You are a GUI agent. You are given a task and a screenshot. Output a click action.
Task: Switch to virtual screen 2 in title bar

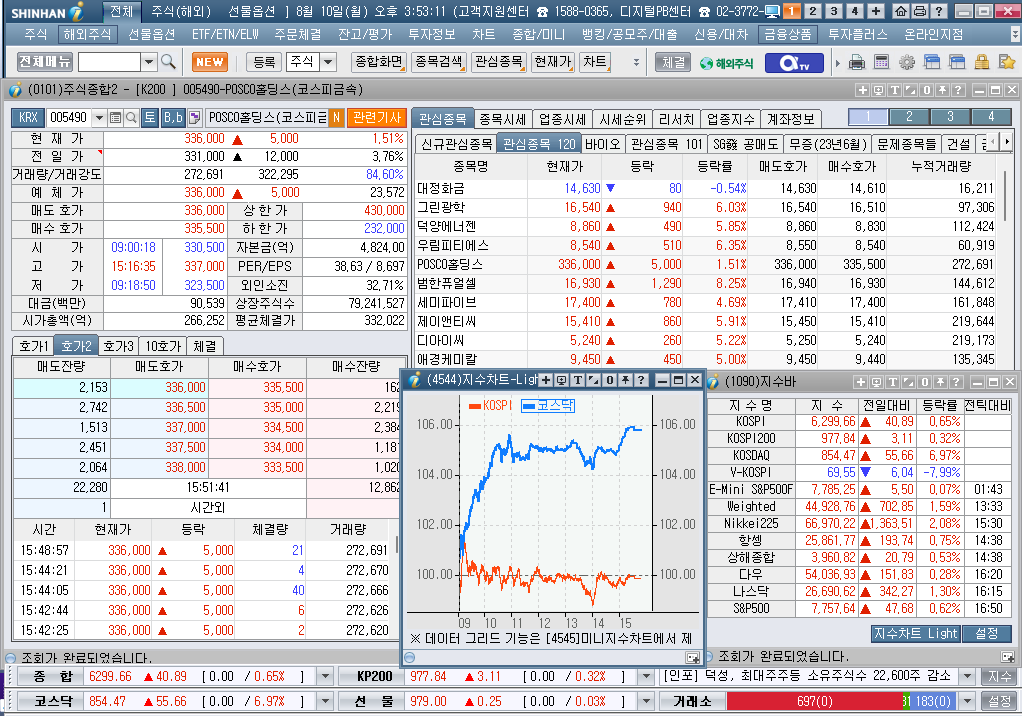pos(812,11)
